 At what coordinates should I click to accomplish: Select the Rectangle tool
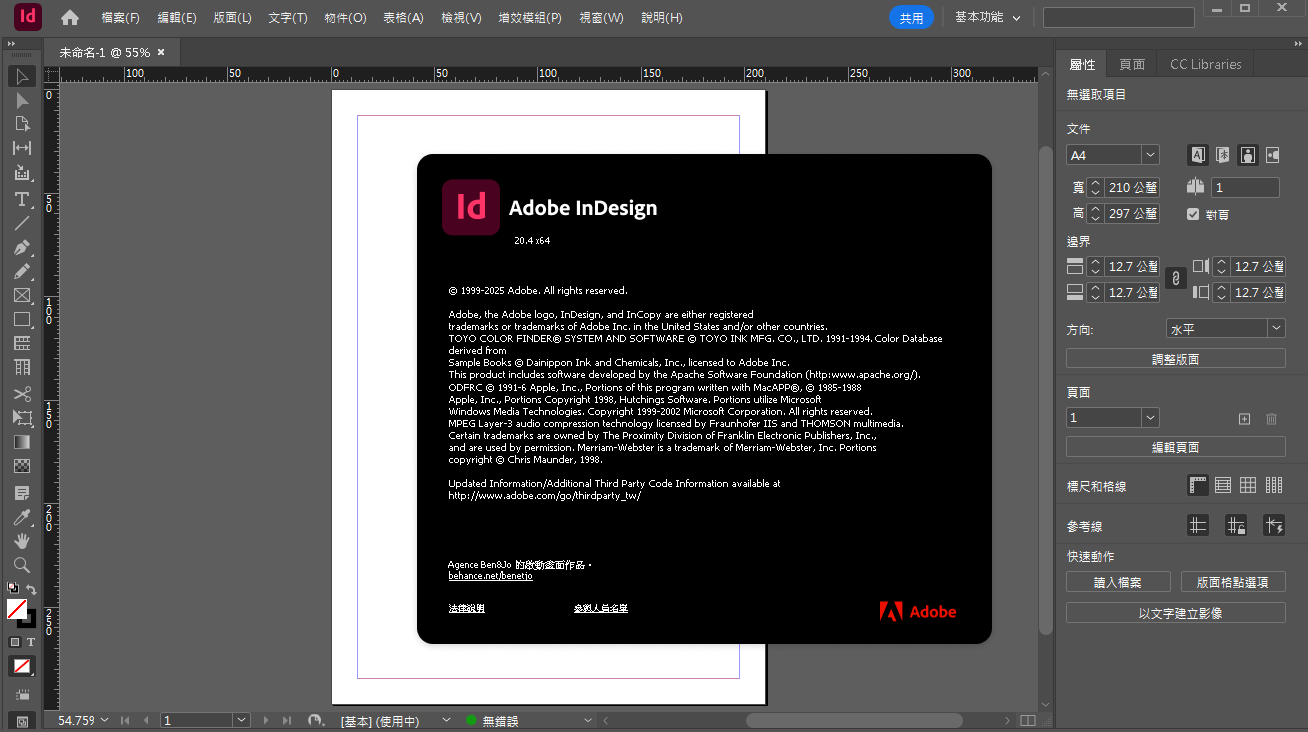[22, 320]
